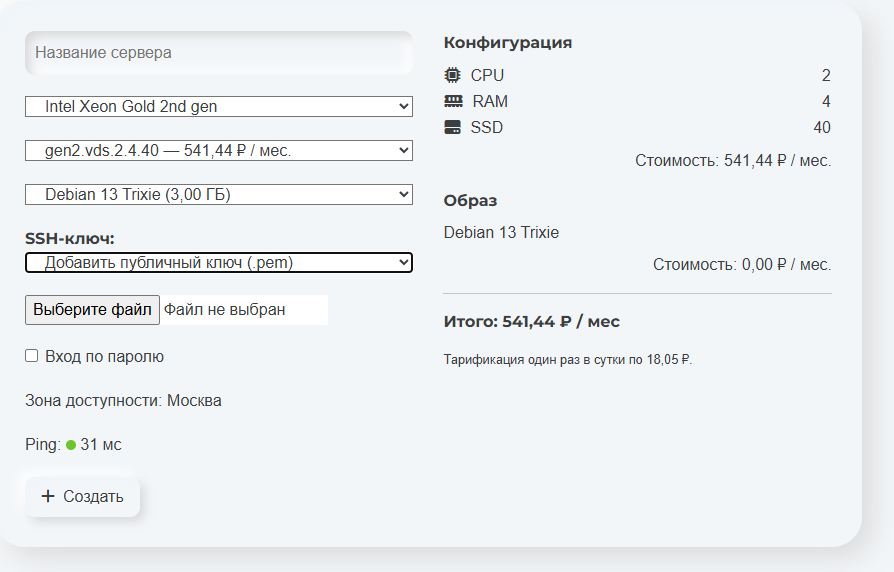Screen dimensions: 894x572
Task: Click the 'Файл не выбран' text
Action: [x=225, y=310]
